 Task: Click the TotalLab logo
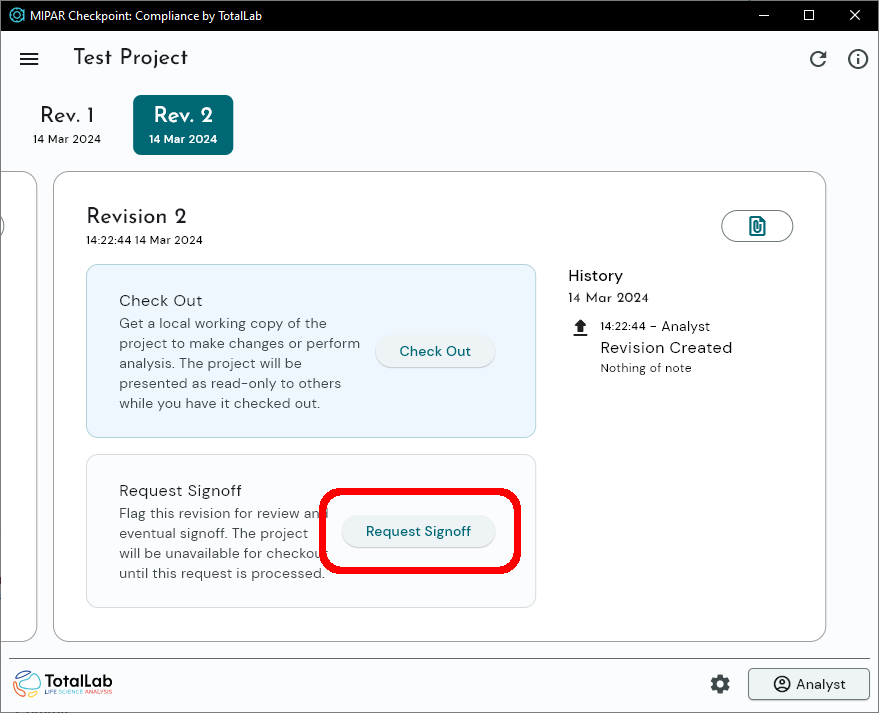(x=63, y=683)
